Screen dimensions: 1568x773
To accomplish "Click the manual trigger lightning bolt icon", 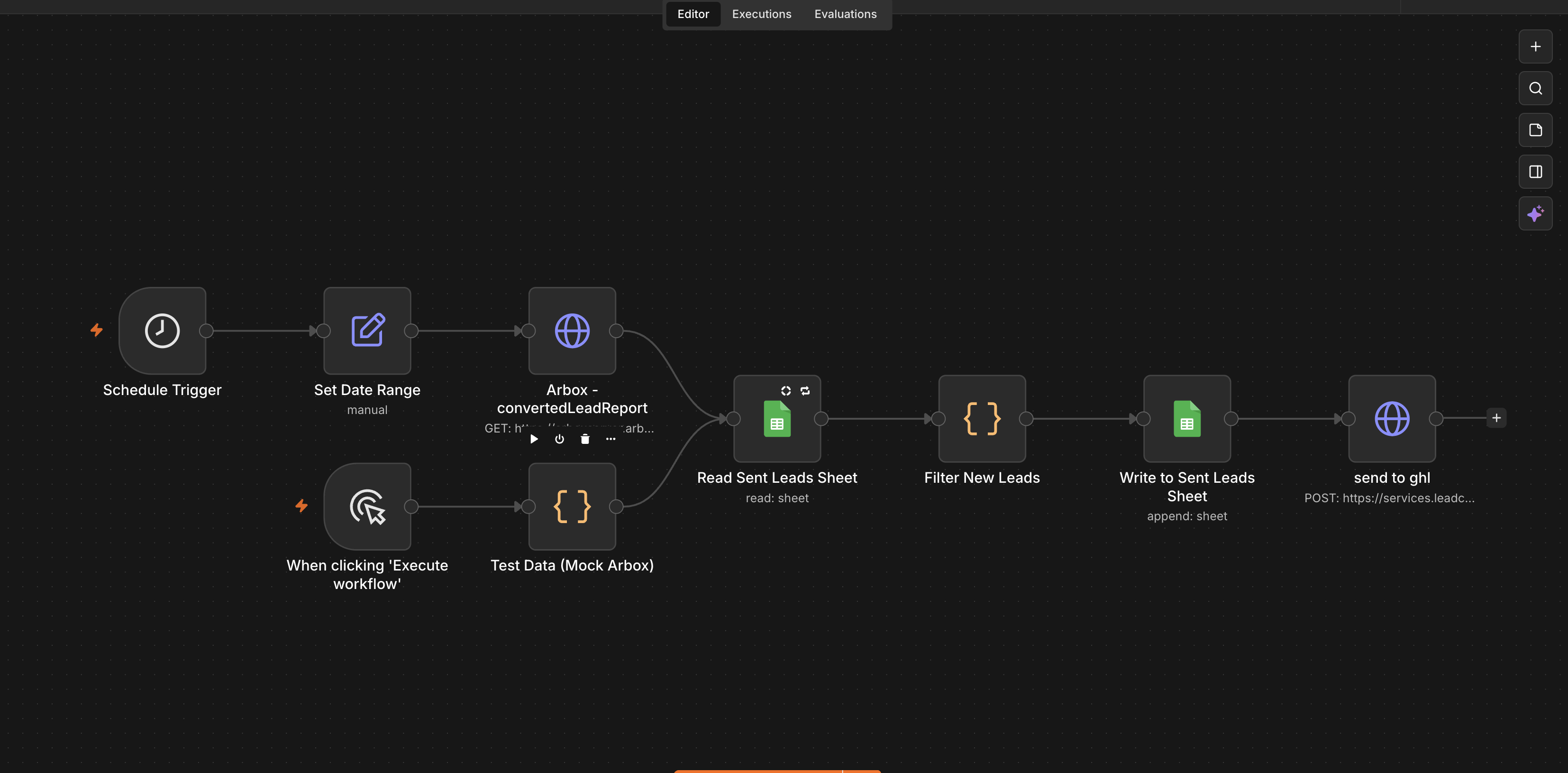I will click(301, 506).
